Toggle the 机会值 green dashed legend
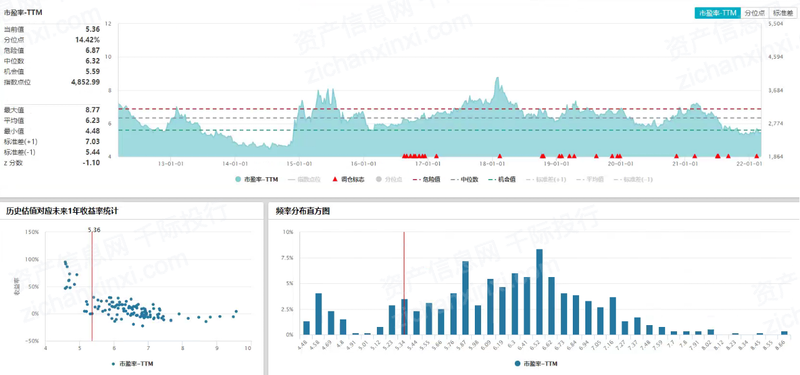800x375 pixels. coord(503,180)
